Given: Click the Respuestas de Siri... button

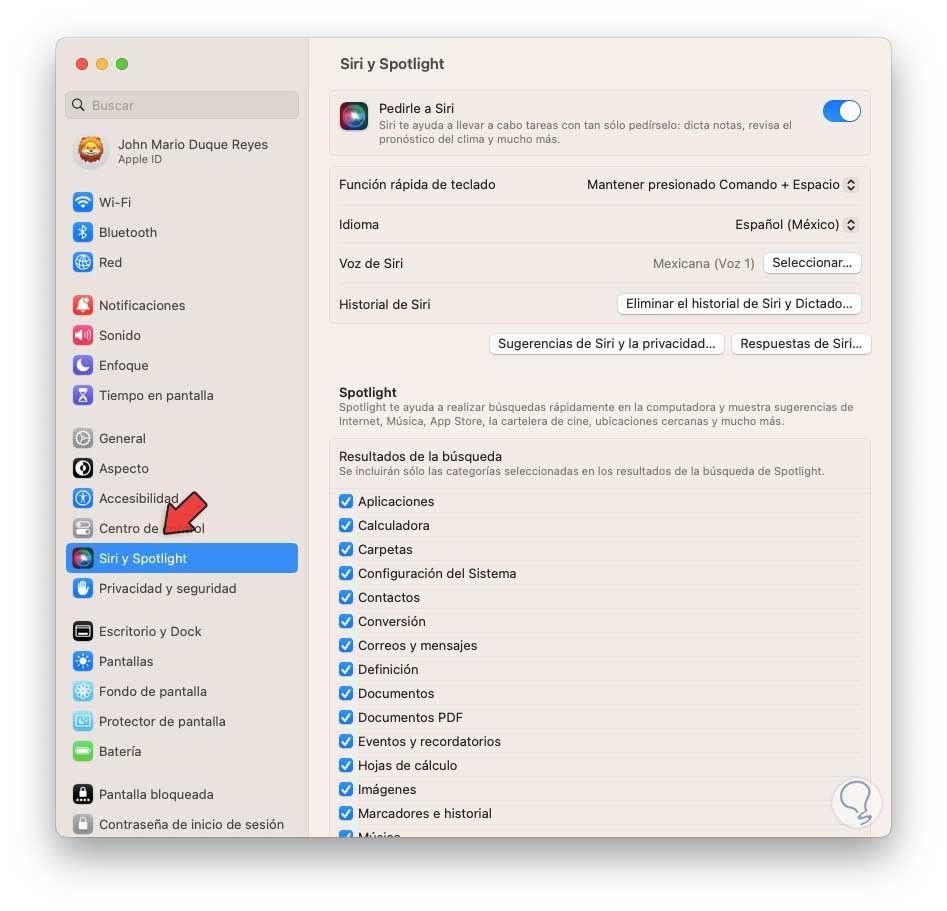Looking at the screenshot, I should coord(801,344).
